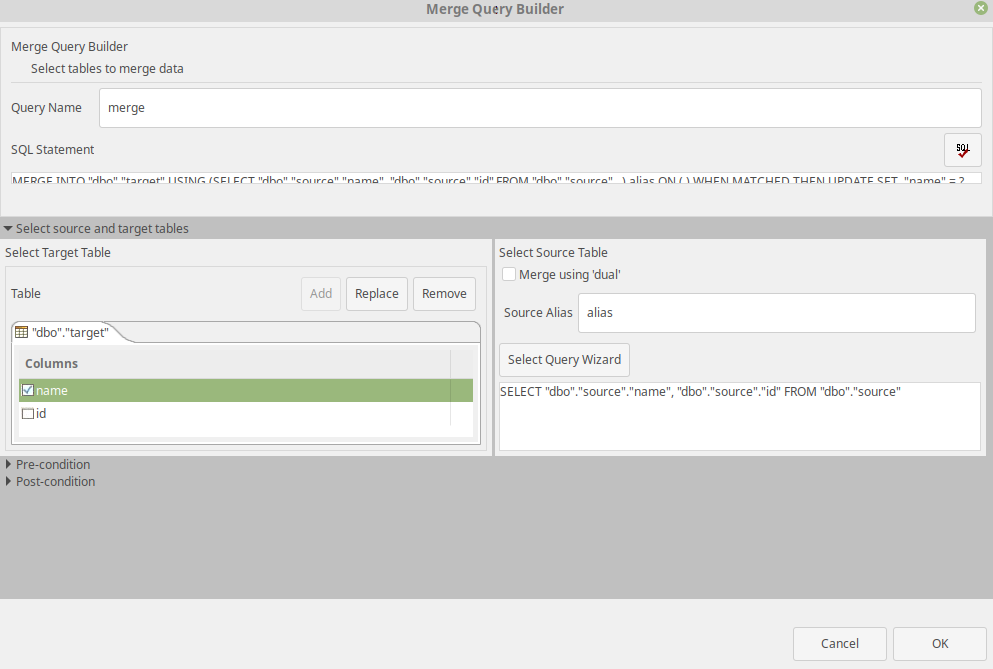The height and width of the screenshot is (669, 993).
Task: Enable Merge using 'dual' checkbox
Action: tap(509, 274)
